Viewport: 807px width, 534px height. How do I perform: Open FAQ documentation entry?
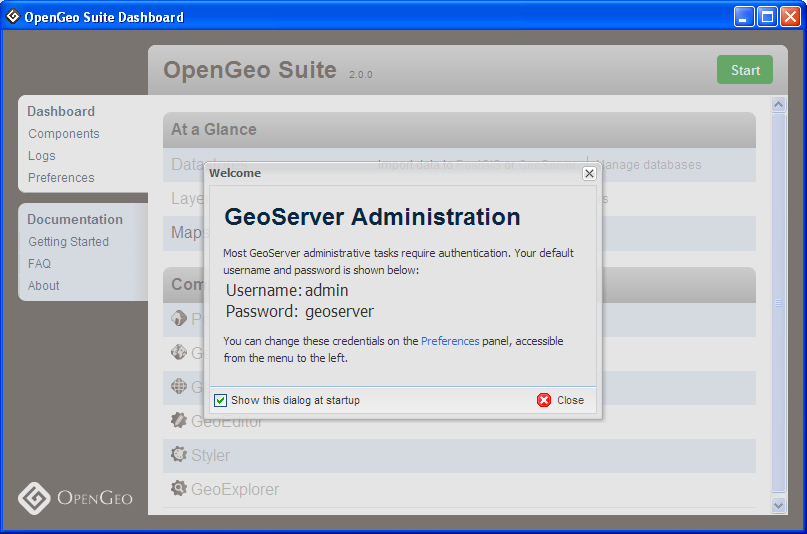tap(40, 264)
